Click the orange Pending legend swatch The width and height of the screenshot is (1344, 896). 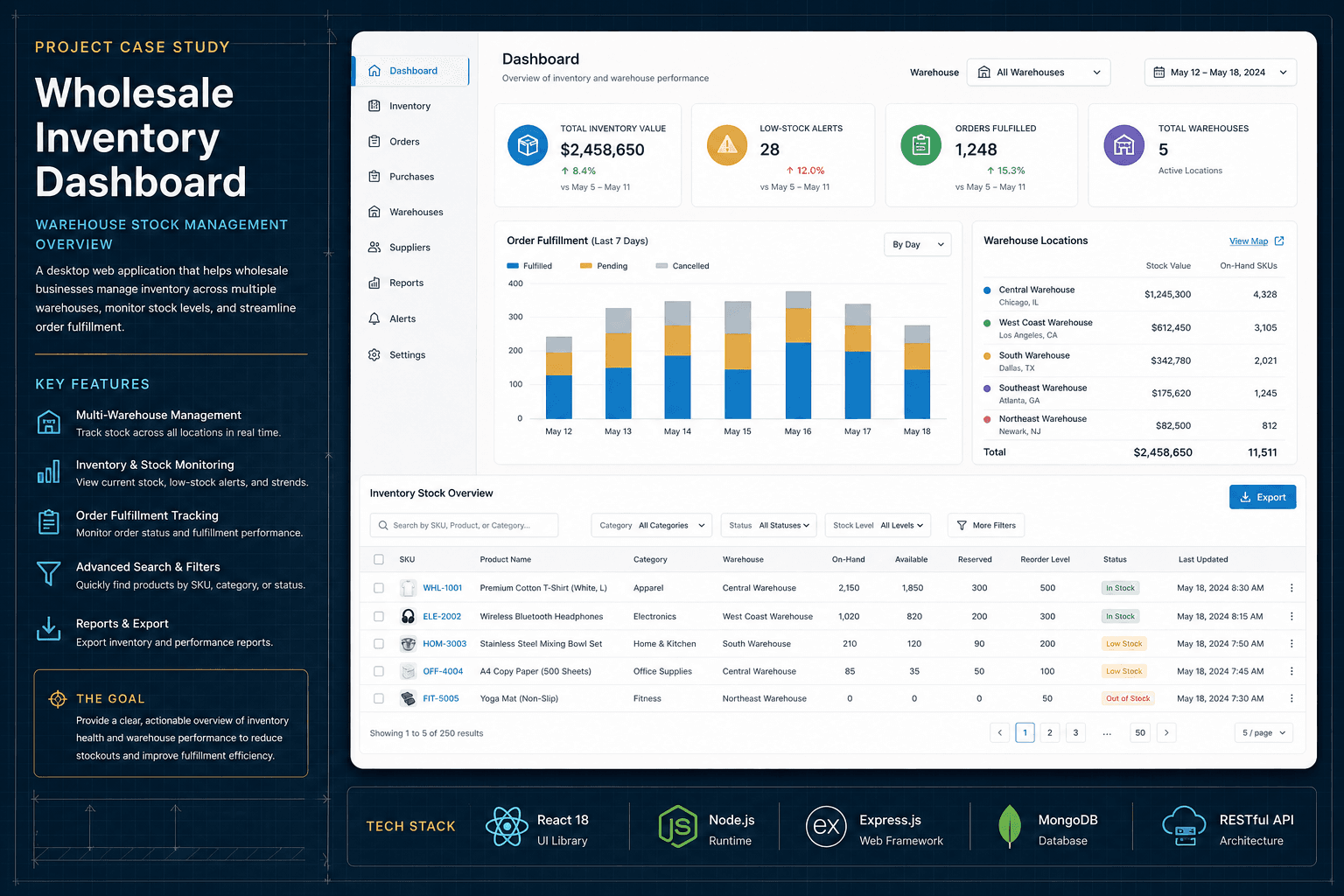(x=586, y=266)
